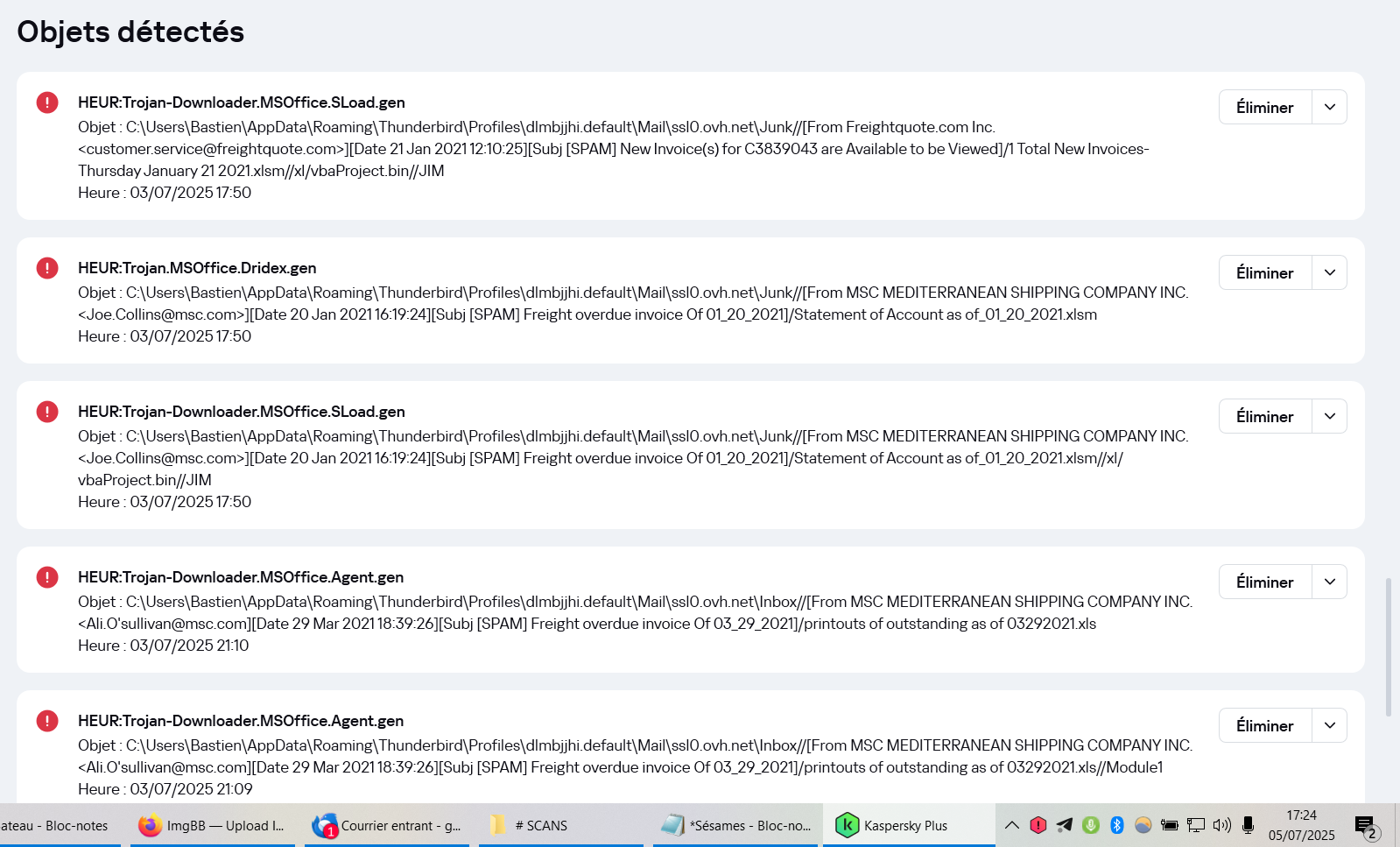
Task: Click the alert icon for the Freightquote SLoad.gen detection
Action: (x=47, y=102)
